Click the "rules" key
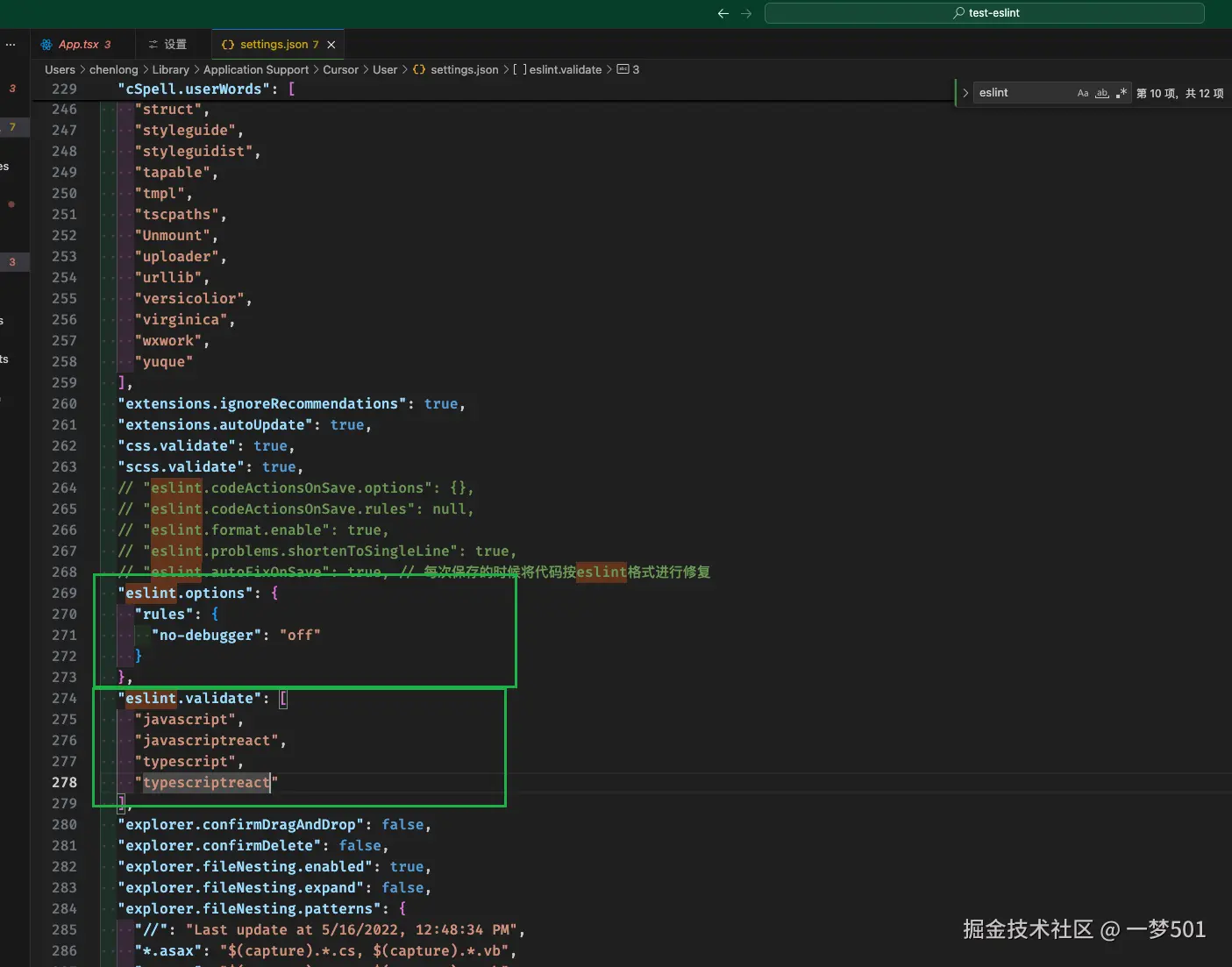Screen dimensions: 1232x967 point(163,615)
